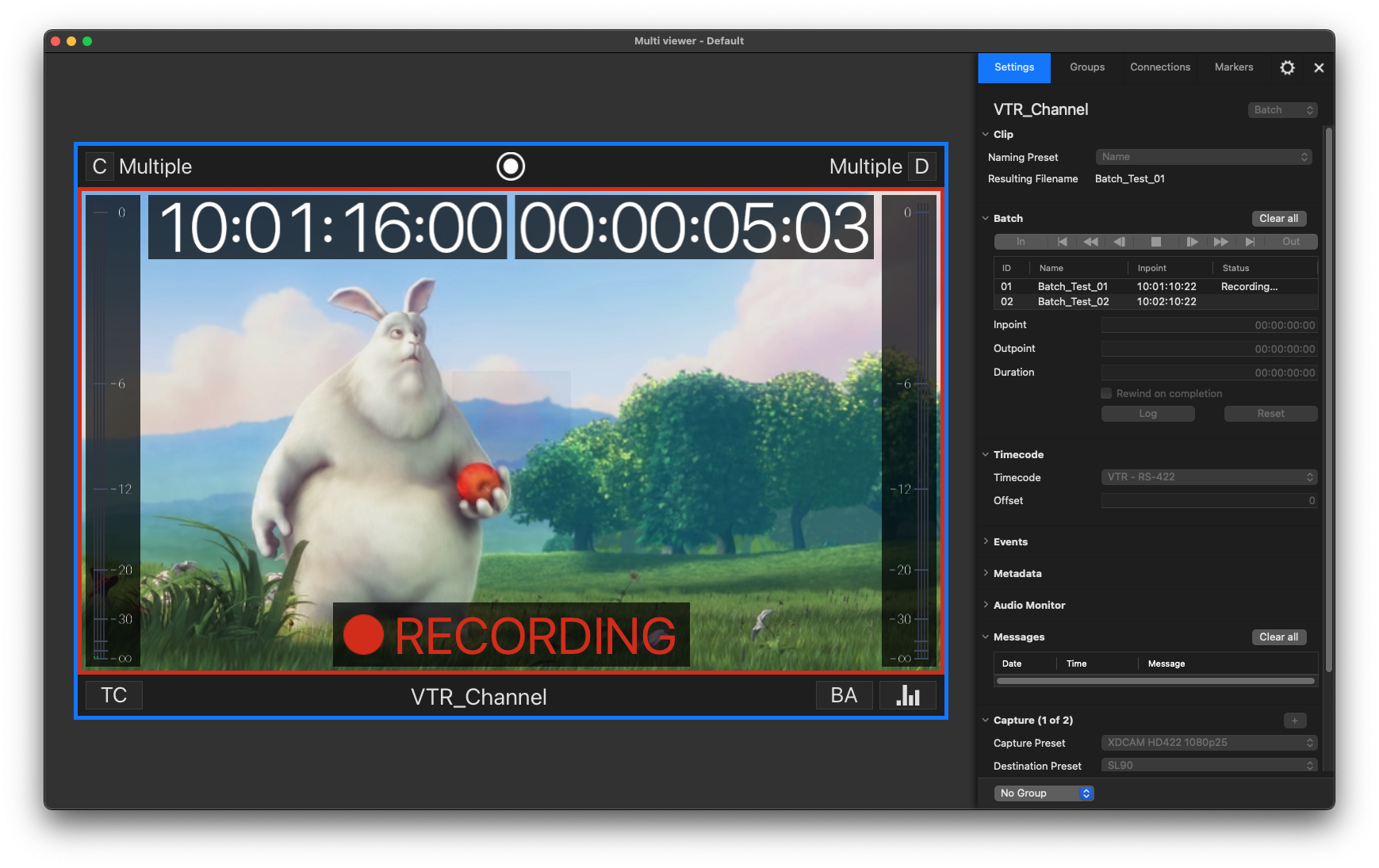Rewind the VTR with the double-arrow button
The width and height of the screenshot is (1379, 868).
(x=1091, y=242)
